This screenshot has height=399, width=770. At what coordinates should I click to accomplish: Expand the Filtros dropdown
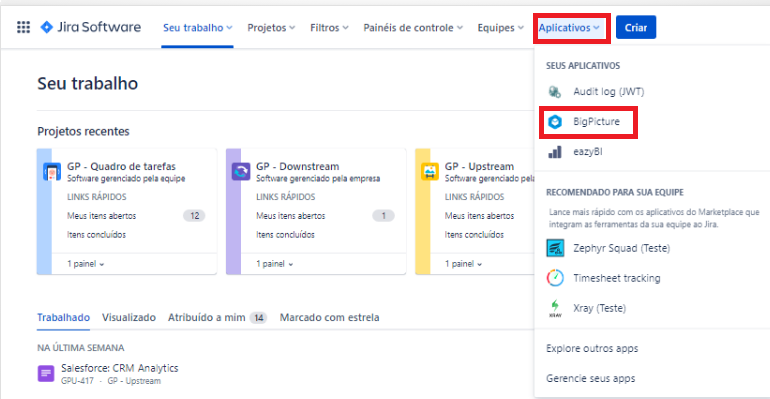pos(329,27)
